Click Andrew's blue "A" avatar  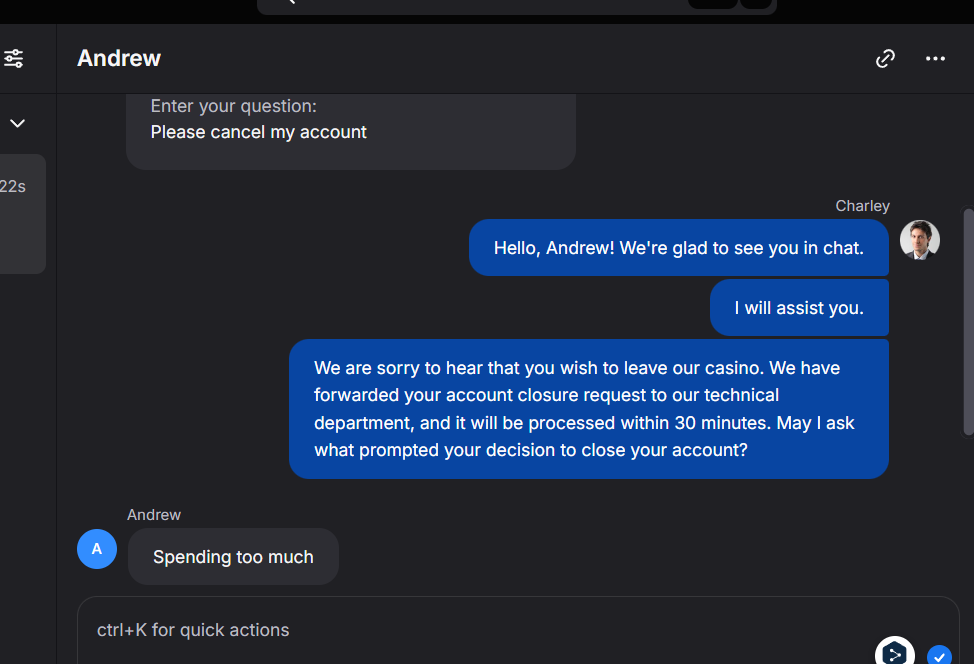[x=97, y=549]
